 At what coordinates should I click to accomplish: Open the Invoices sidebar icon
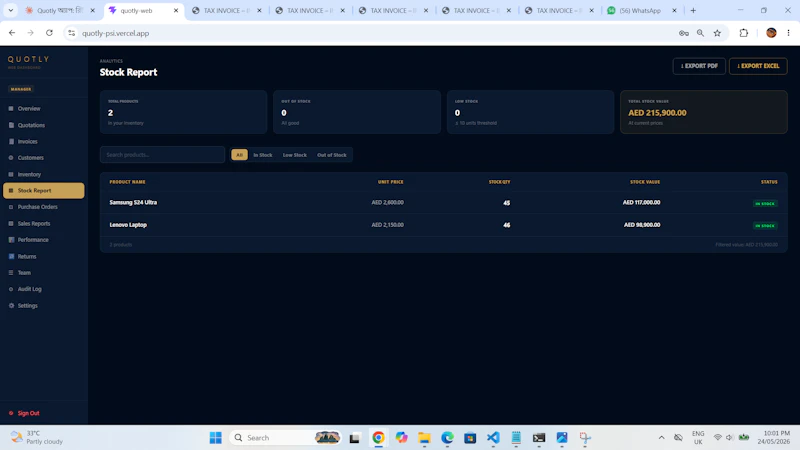click(x=11, y=141)
